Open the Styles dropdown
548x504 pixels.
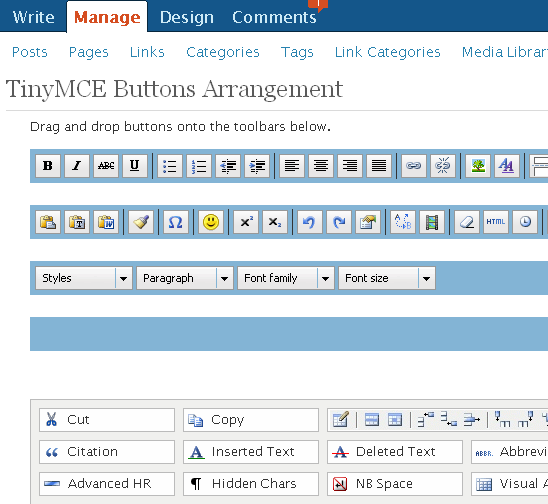point(84,278)
